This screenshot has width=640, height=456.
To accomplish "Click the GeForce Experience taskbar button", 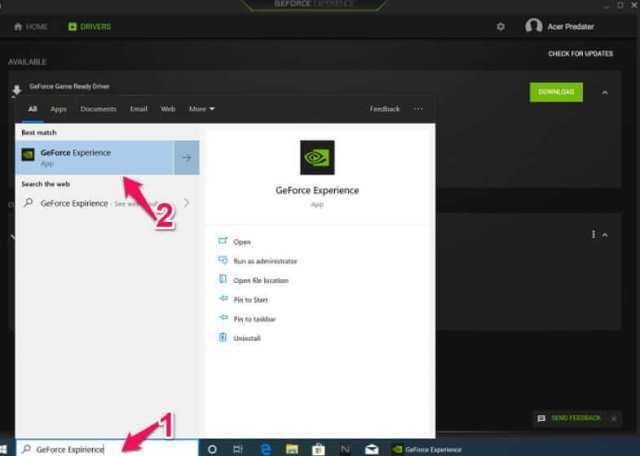I will click(x=427, y=449).
